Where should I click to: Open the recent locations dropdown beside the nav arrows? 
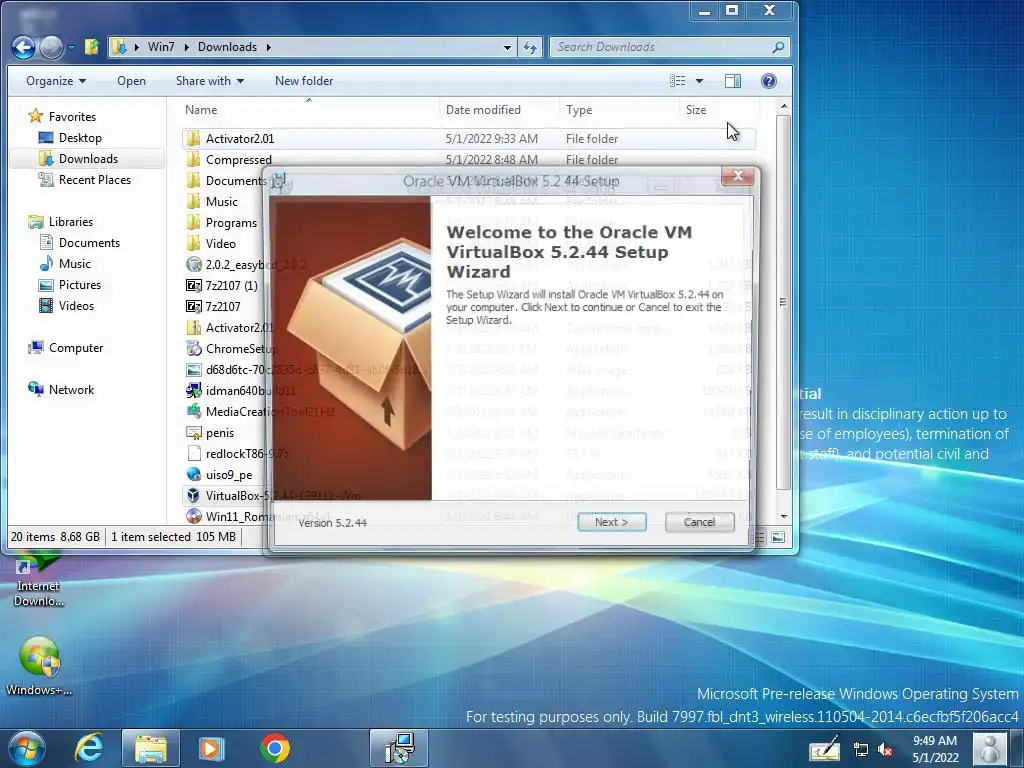click(x=71, y=47)
